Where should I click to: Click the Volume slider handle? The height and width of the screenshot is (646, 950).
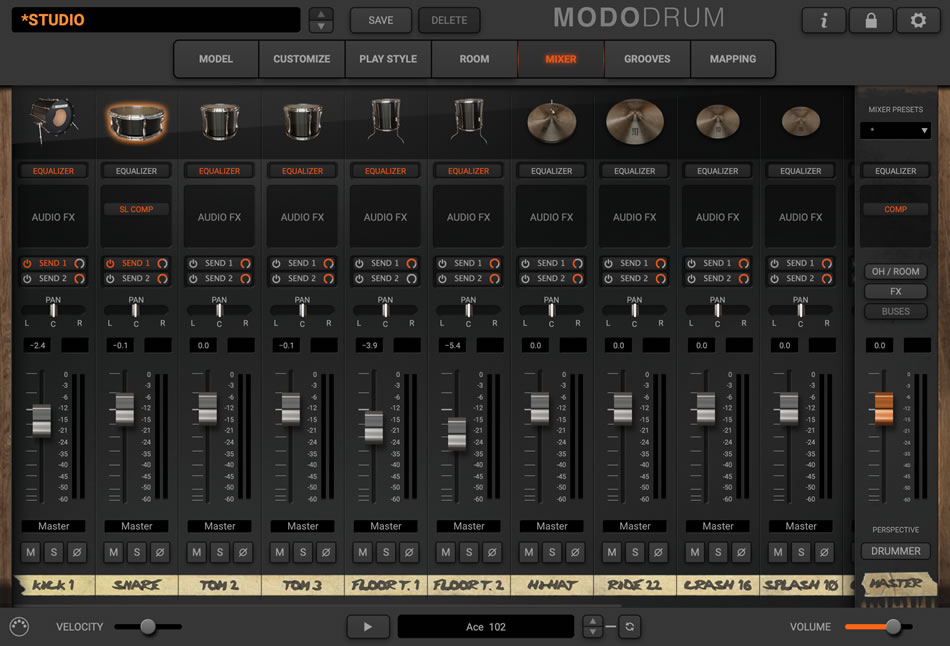click(893, 627)
